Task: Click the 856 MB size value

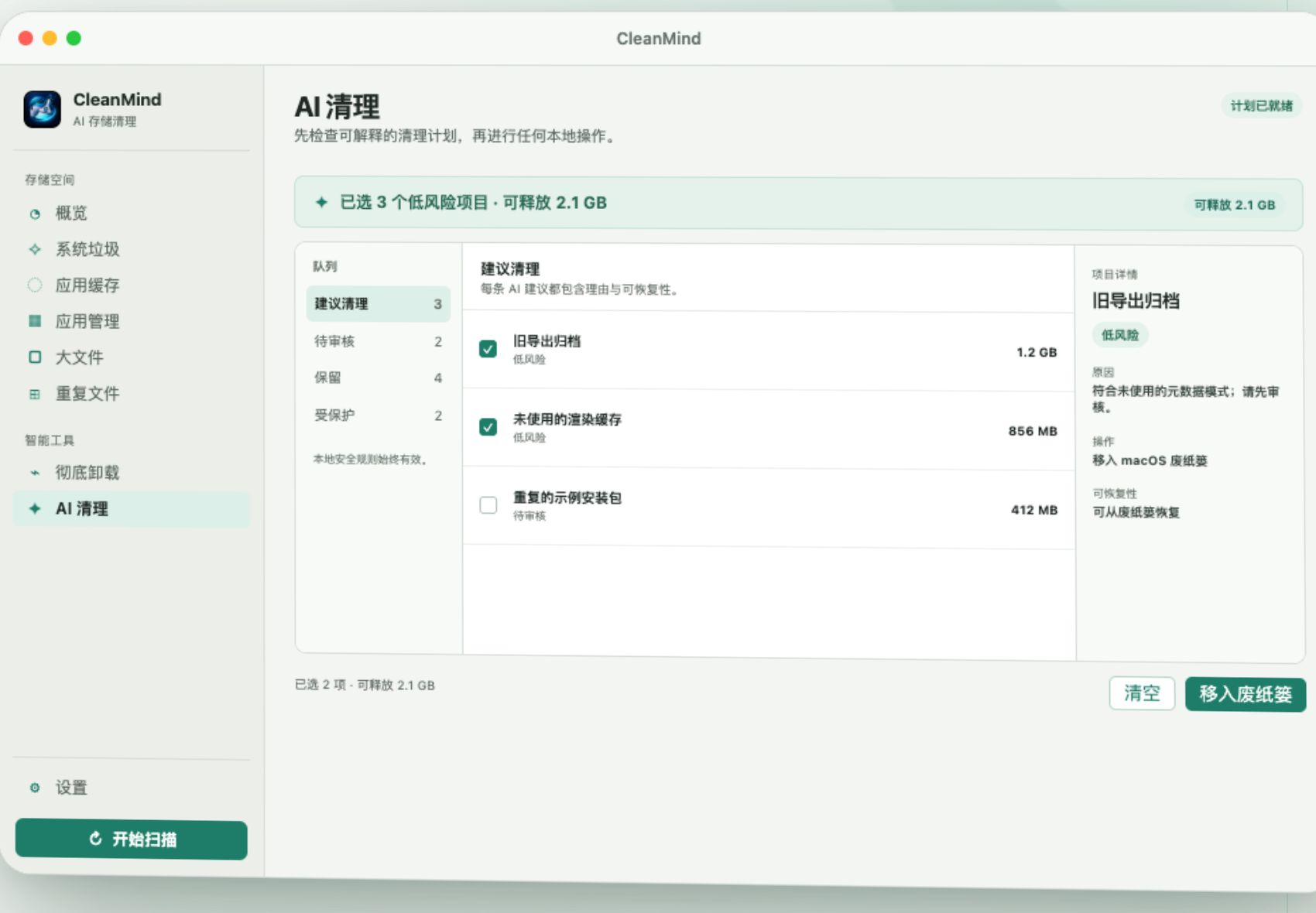Action: point(1033,431)
